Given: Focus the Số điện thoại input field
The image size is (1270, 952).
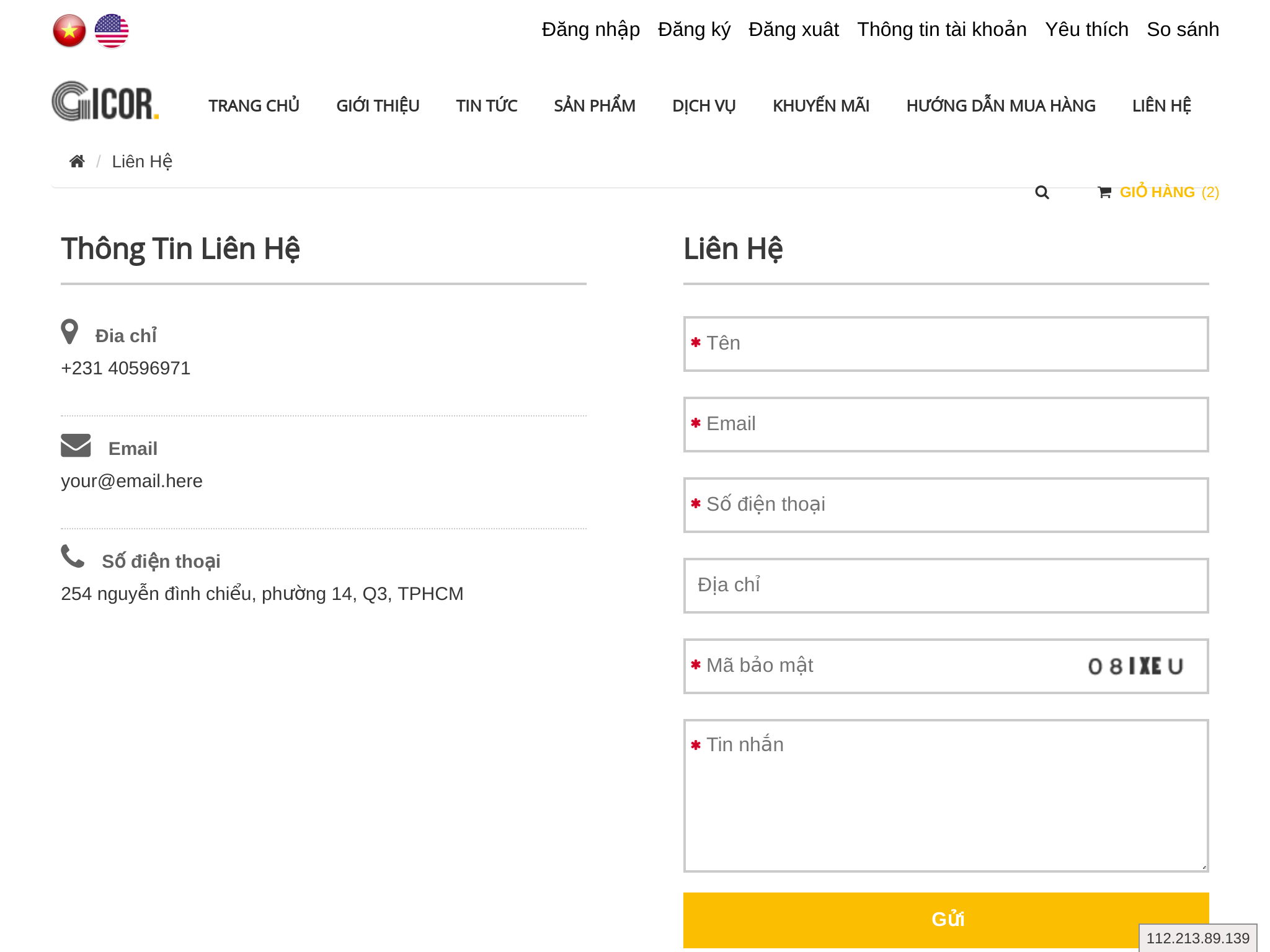Looking at the screenshot, I should click(946, 505).
